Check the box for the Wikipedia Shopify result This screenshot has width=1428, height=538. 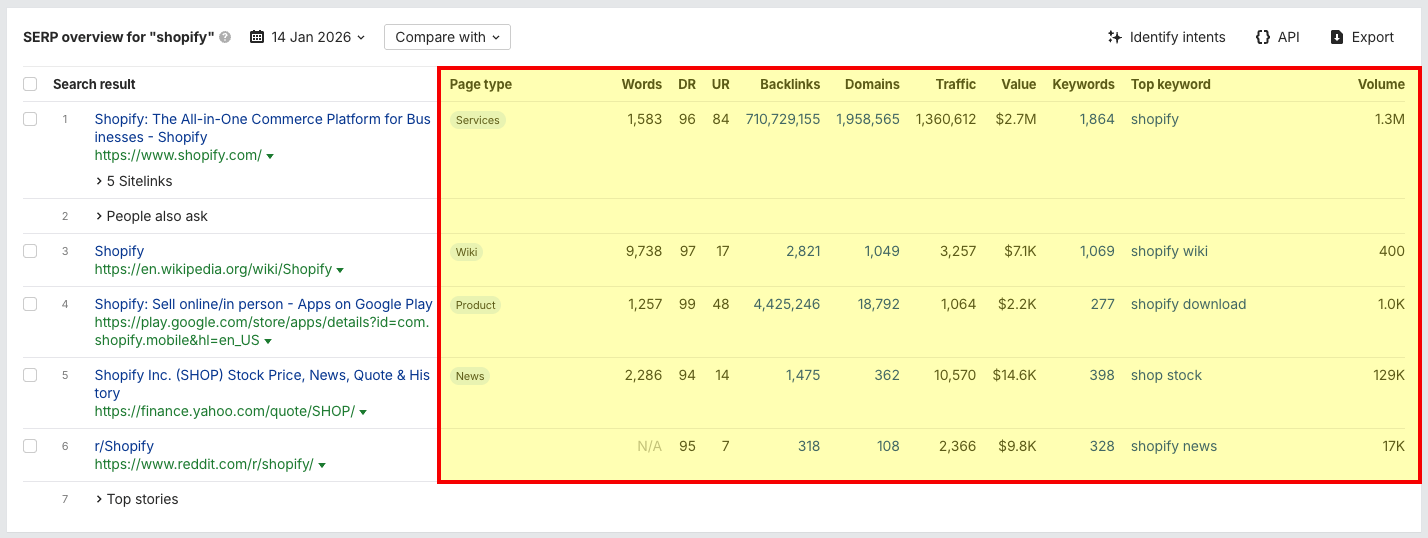point(30,251)
